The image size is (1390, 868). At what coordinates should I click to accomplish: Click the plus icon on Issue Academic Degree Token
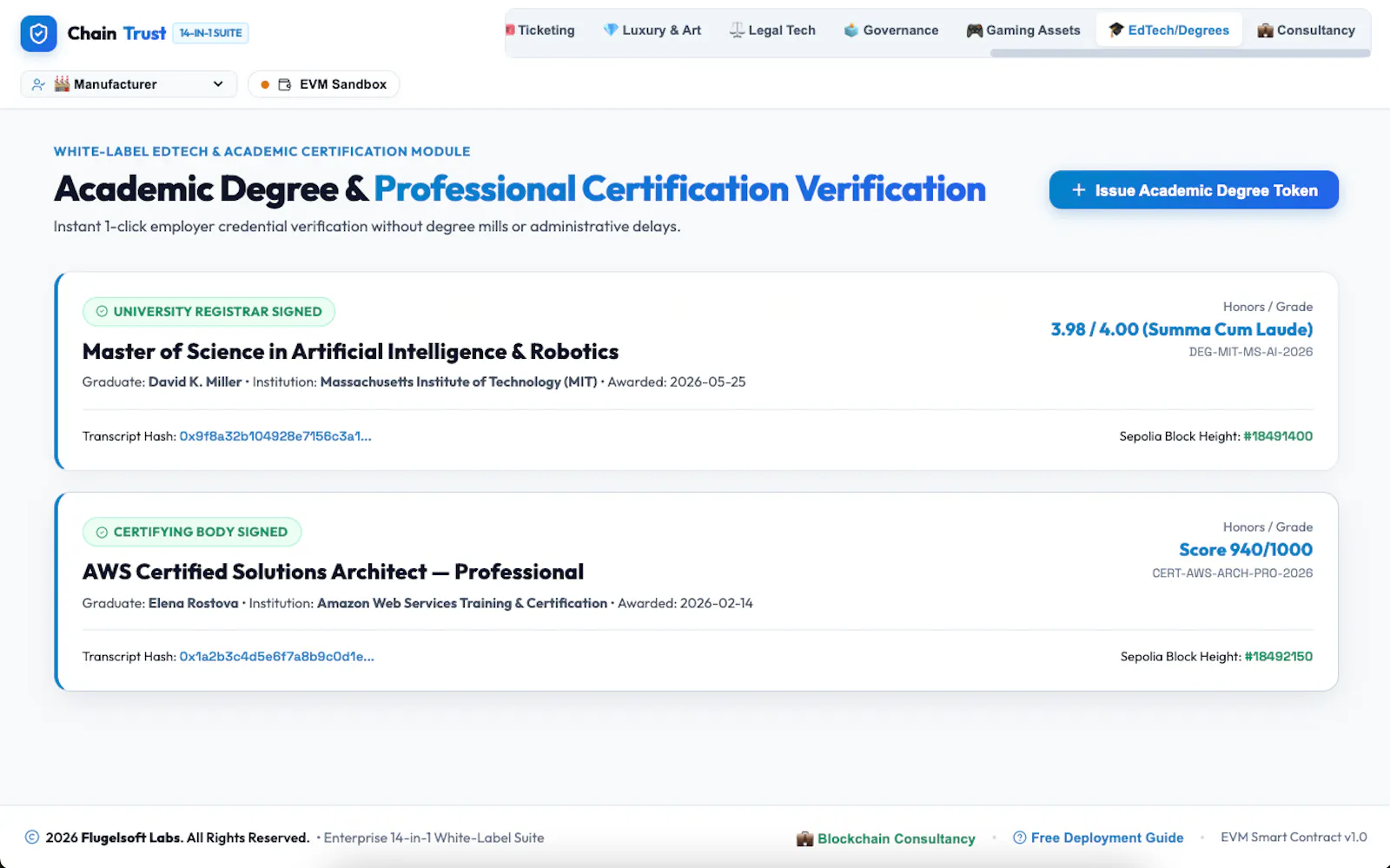tap(1078, 189)
